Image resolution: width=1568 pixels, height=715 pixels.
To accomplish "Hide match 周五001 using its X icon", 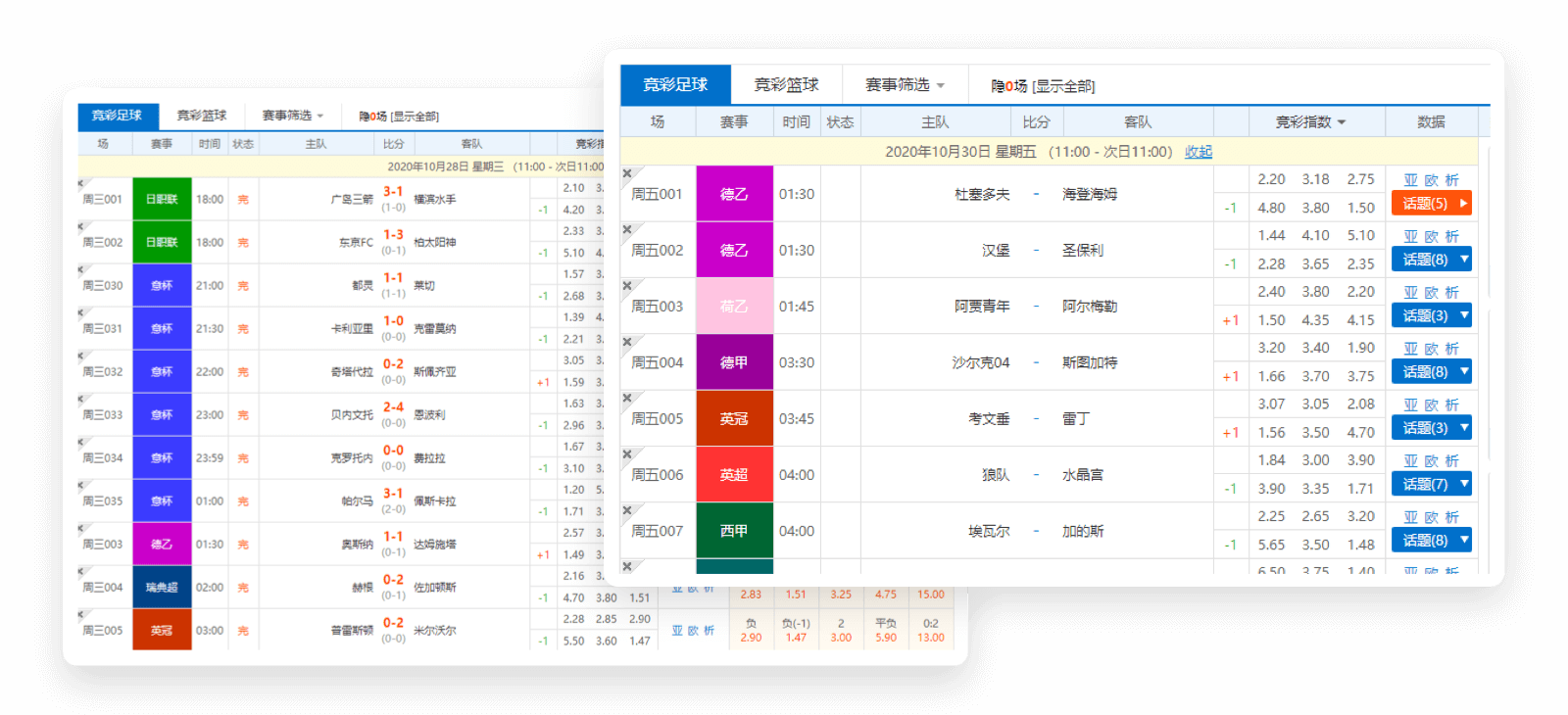I will click(627, 174).
